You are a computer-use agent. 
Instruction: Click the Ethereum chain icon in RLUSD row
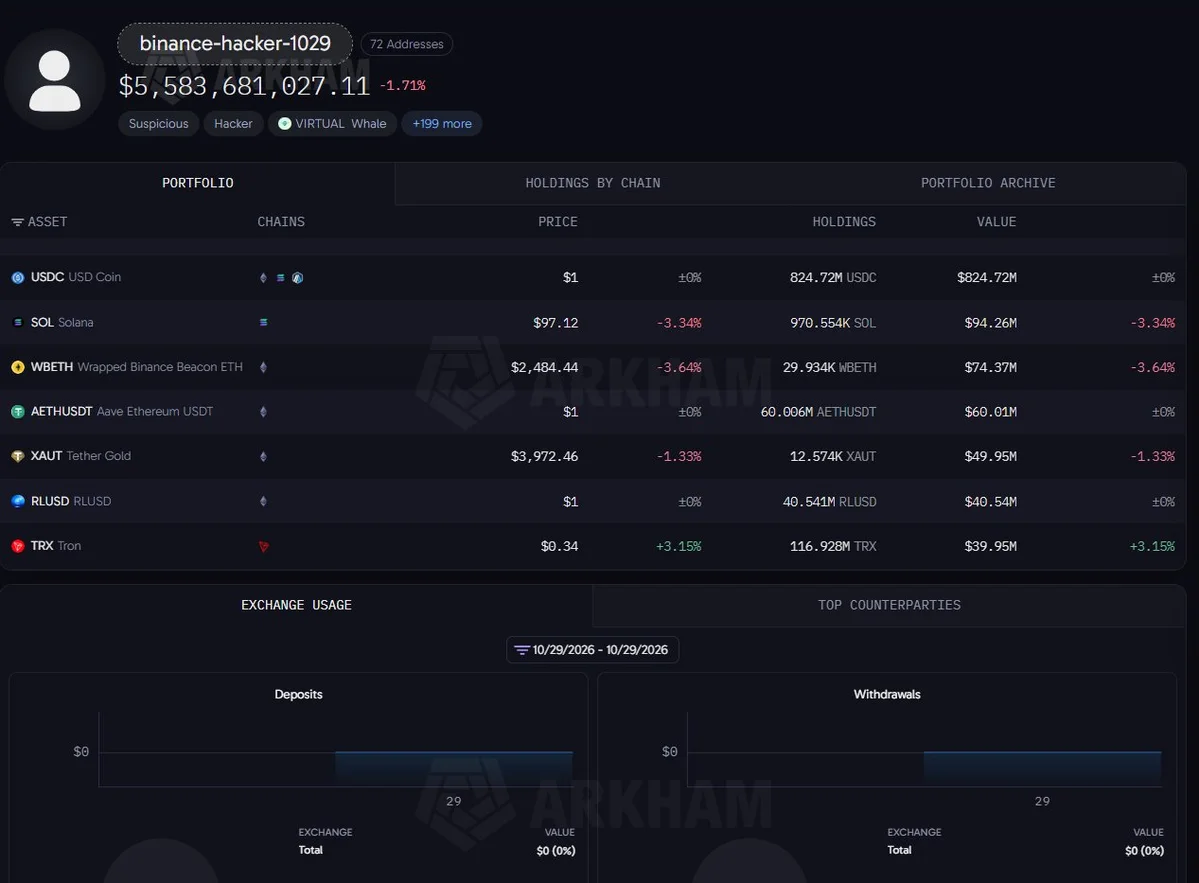tap(263, 502)
